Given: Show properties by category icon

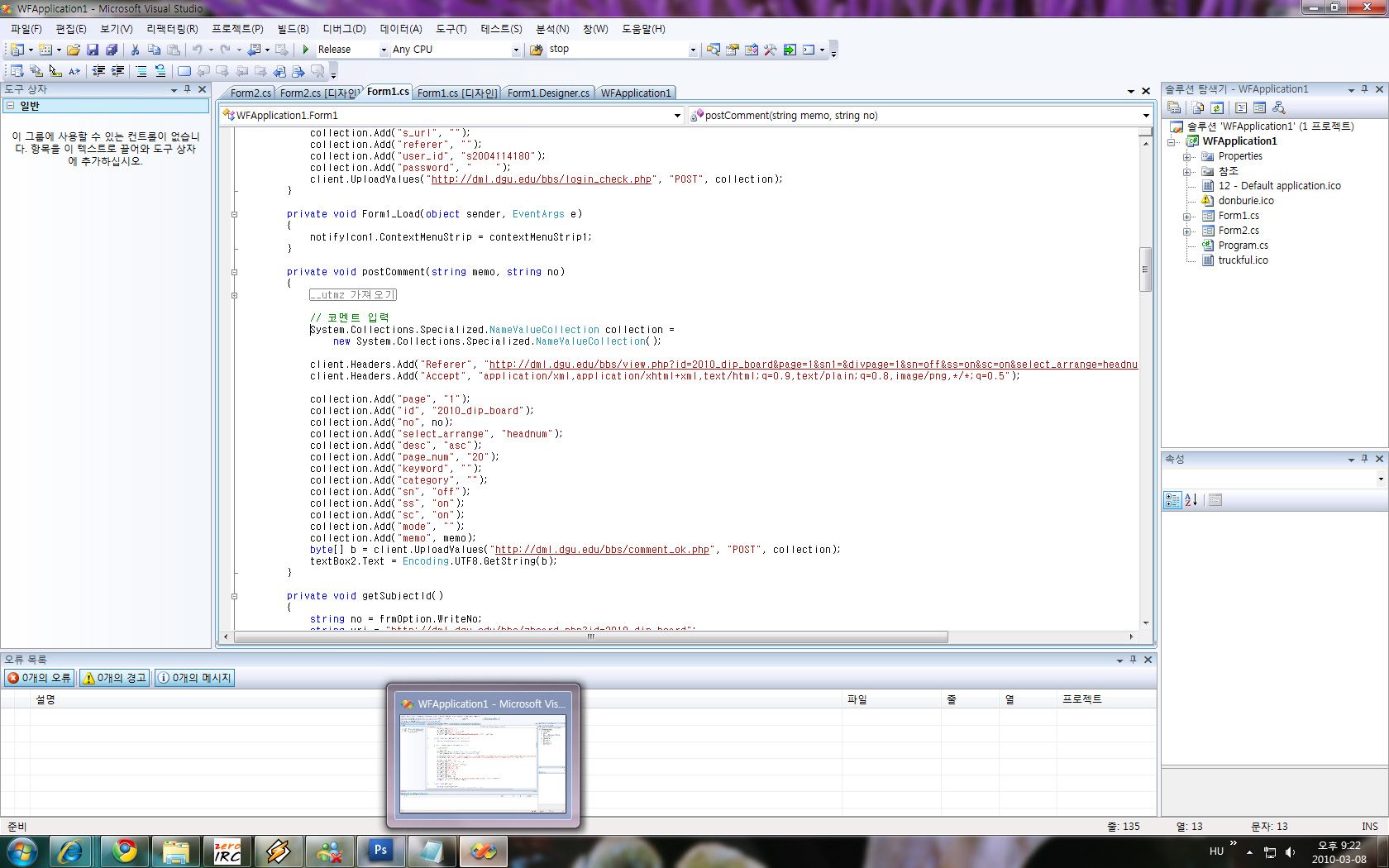Looking at the screenshot, I should 1172,500.
